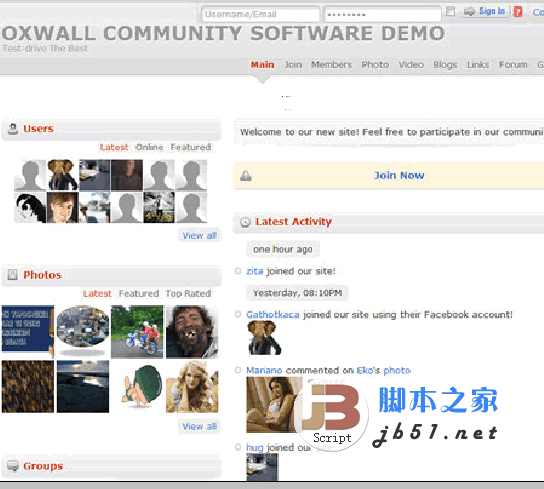Click the Latest Activity heading
The width and height of the screenshot is (544, 489).
[x=294, y=222]
